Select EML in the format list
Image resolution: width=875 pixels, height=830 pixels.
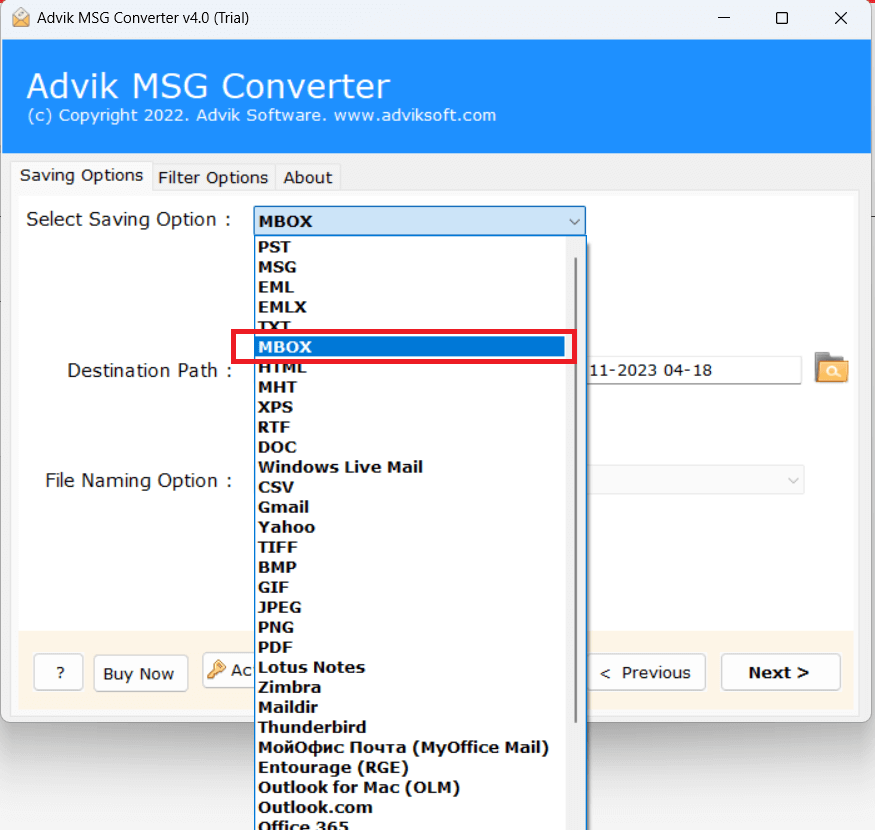[x=411, y=287]
